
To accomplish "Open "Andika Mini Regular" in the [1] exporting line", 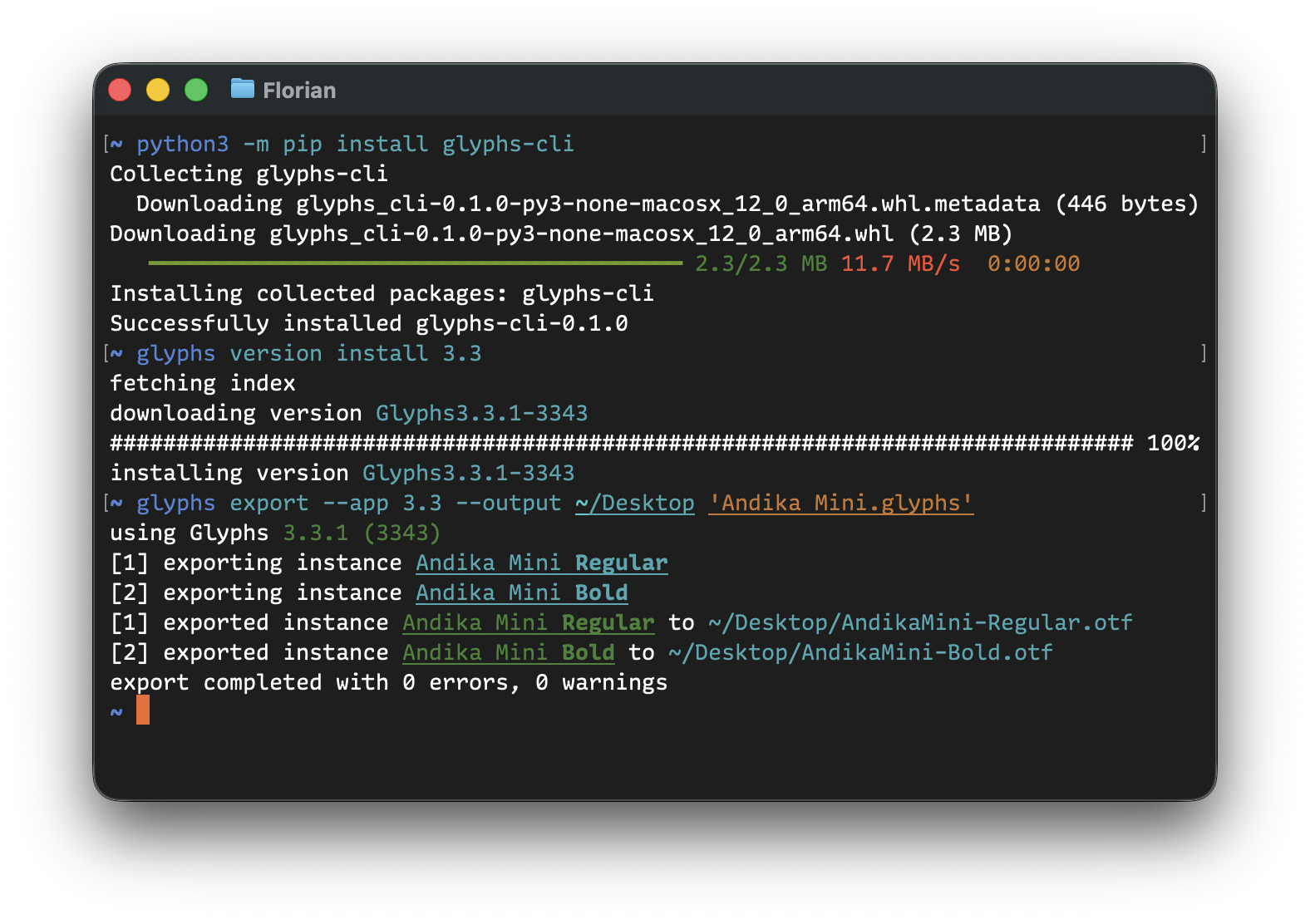I will [x=541, y=563].
